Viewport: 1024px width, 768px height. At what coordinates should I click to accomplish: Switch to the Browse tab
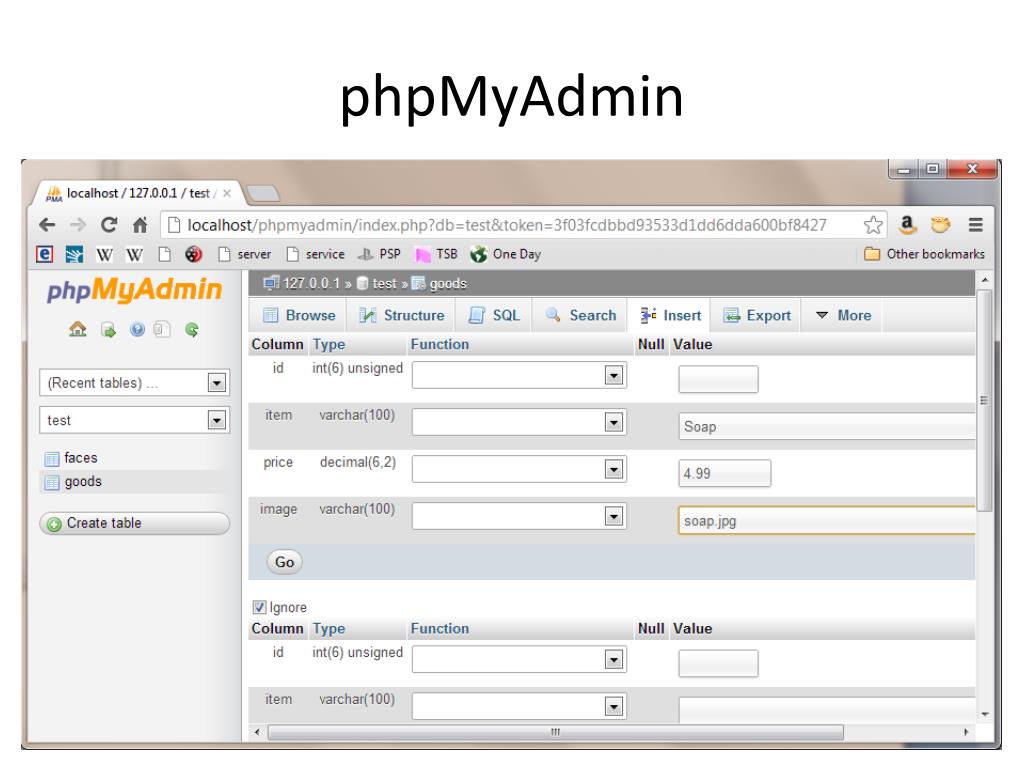299,315
